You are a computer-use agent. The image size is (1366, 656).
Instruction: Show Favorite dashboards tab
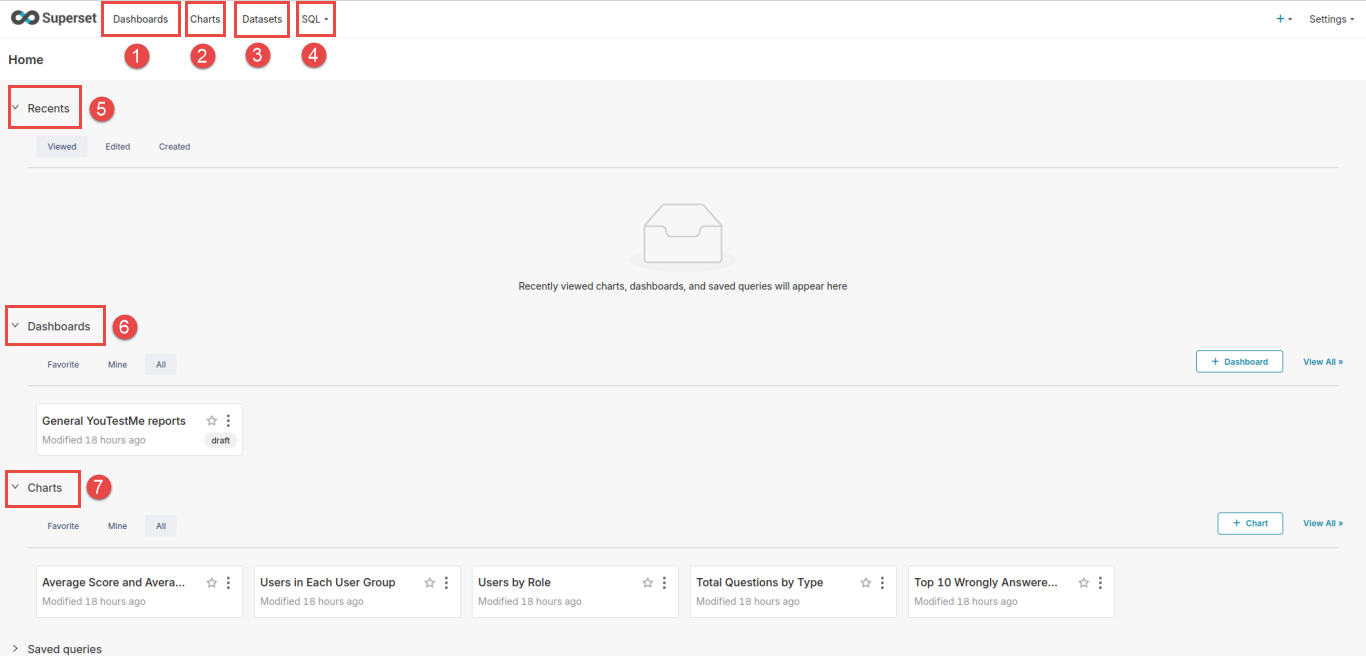[x=63, y=365]
